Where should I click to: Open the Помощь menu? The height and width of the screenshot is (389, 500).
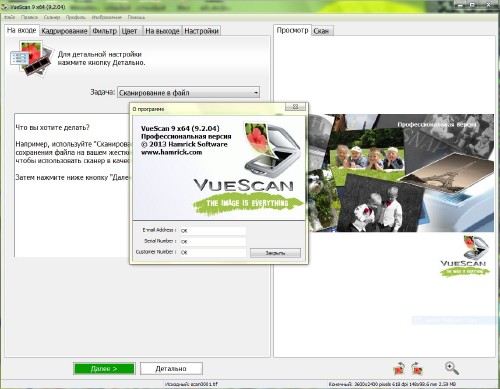136,17
